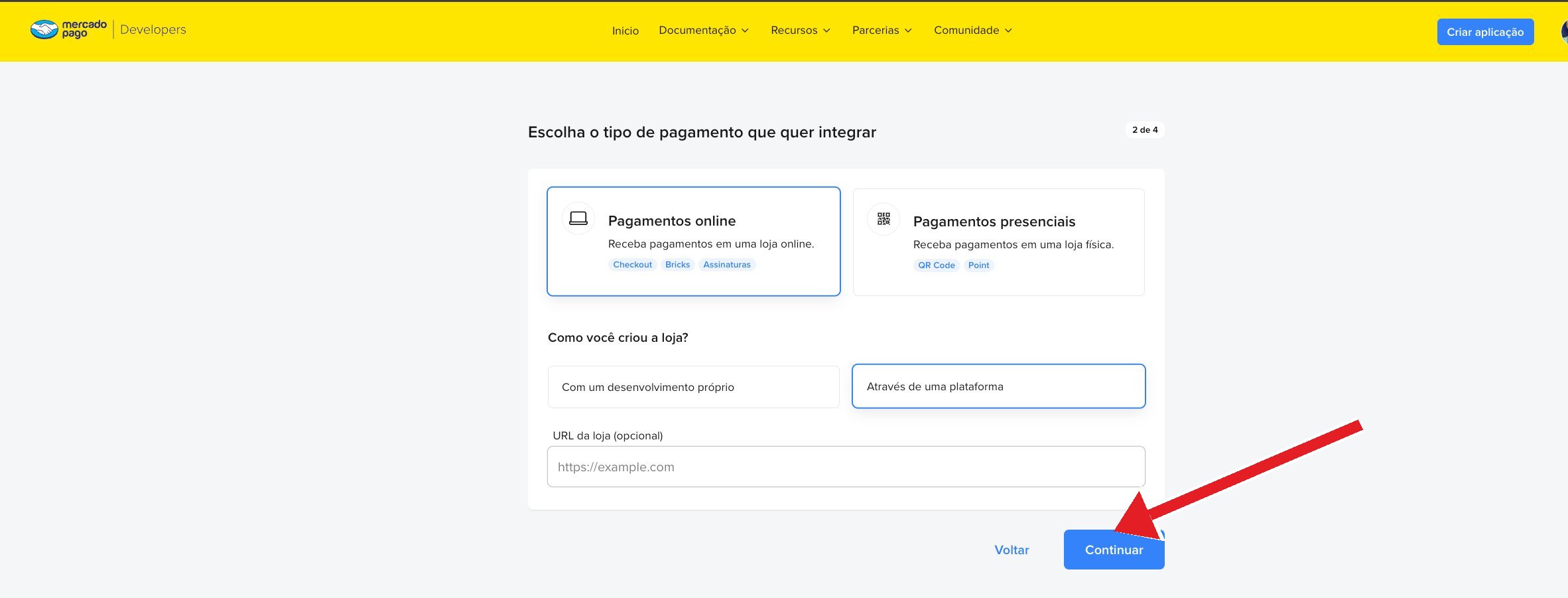Choose Através de uma plataforma option
Screen dimensions: 1568x598
[x=998, y=386]
